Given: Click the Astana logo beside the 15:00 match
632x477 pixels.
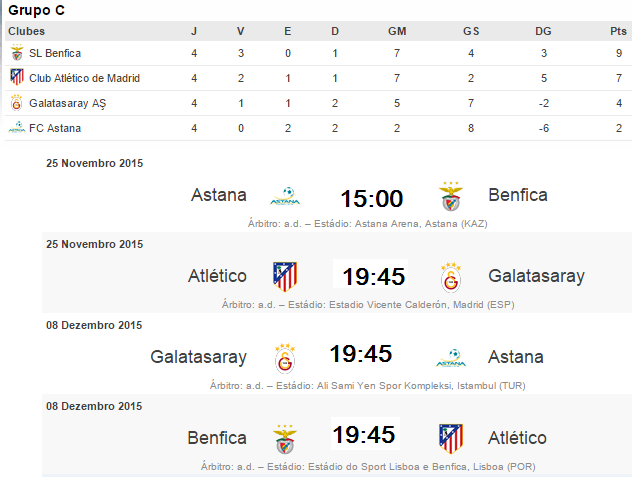Looking at the screenshot, I should pos(286,196).
